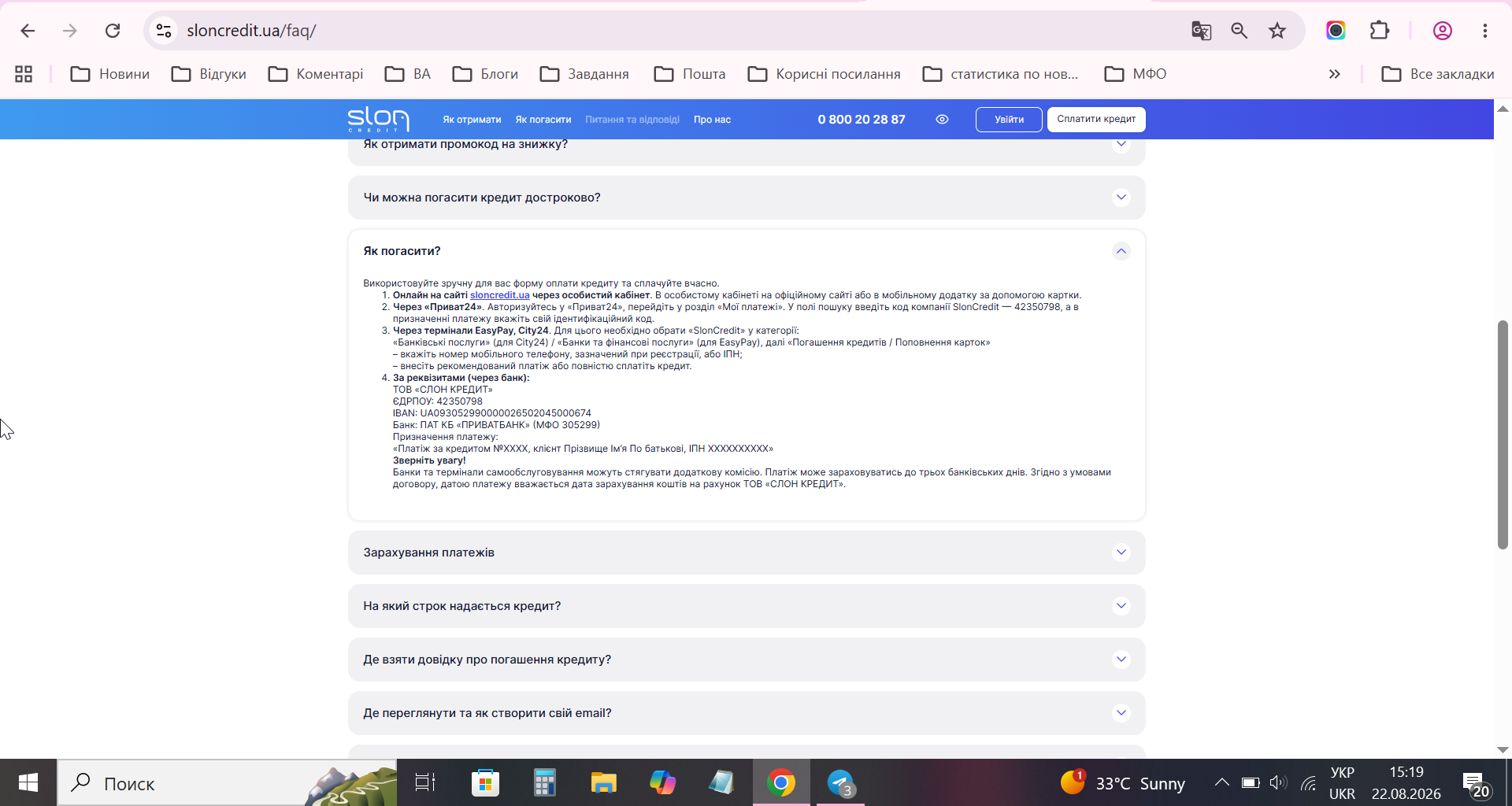Toggle accessibility view with the eye icon
The width and height of the screenshot is (1512, 806).
tap(942, 120)
